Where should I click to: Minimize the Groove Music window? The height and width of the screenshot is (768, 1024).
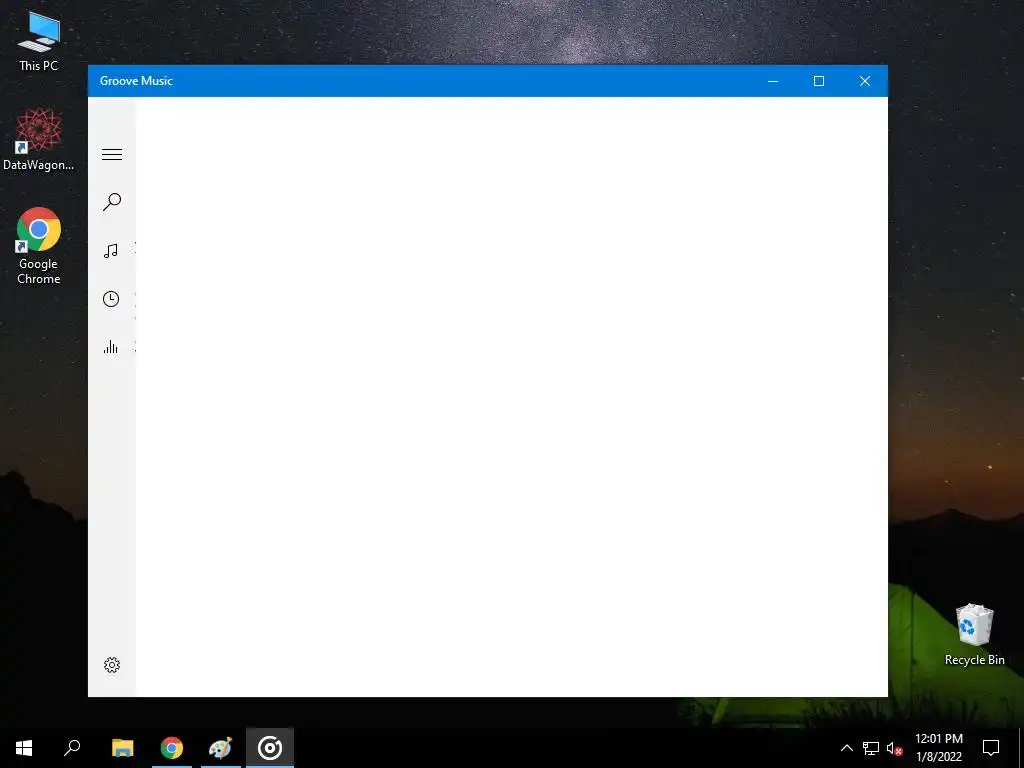click(773, 81)
